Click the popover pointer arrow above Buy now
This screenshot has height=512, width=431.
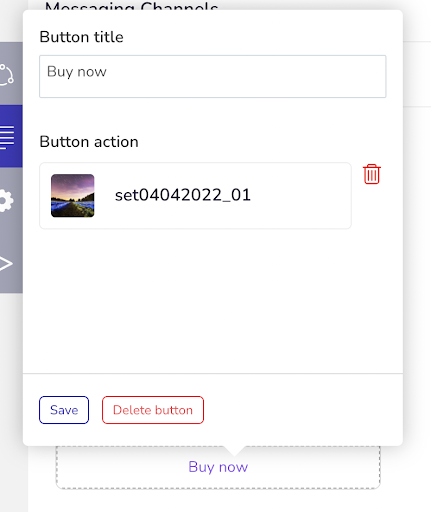pyautogui.click(x=234, y=451)
